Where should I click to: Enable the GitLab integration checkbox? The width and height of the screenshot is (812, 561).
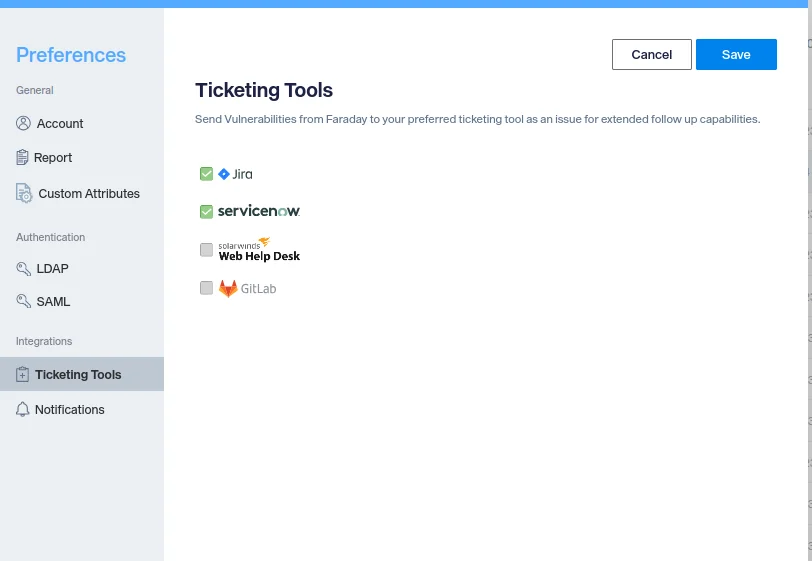coord(206,288)
